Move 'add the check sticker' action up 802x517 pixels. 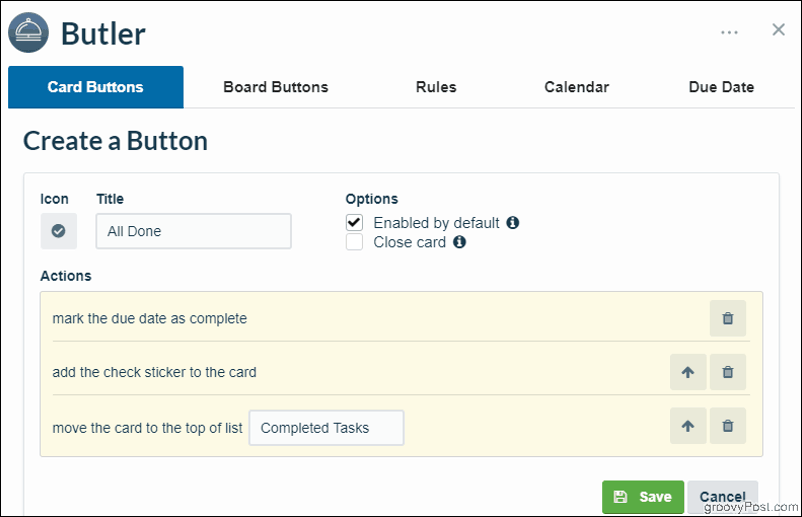click(x=688, y=372)
